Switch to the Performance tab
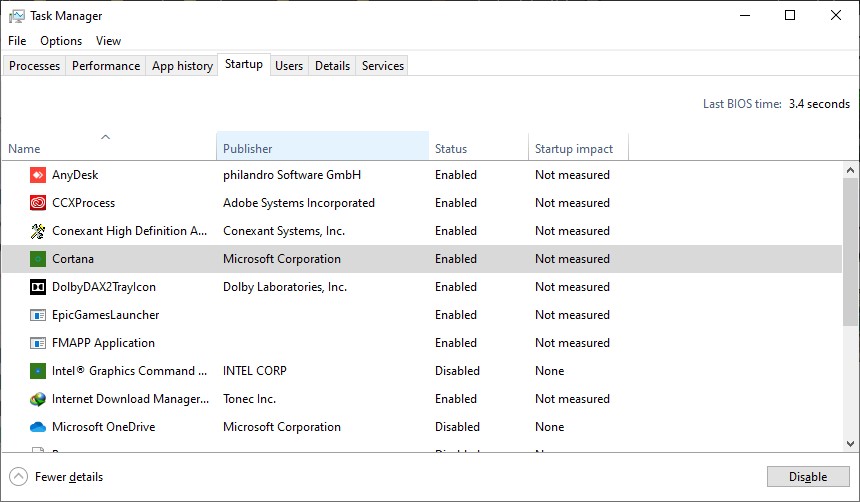The width and height of the screenshot is (860, 502). (x=106, y=66)
